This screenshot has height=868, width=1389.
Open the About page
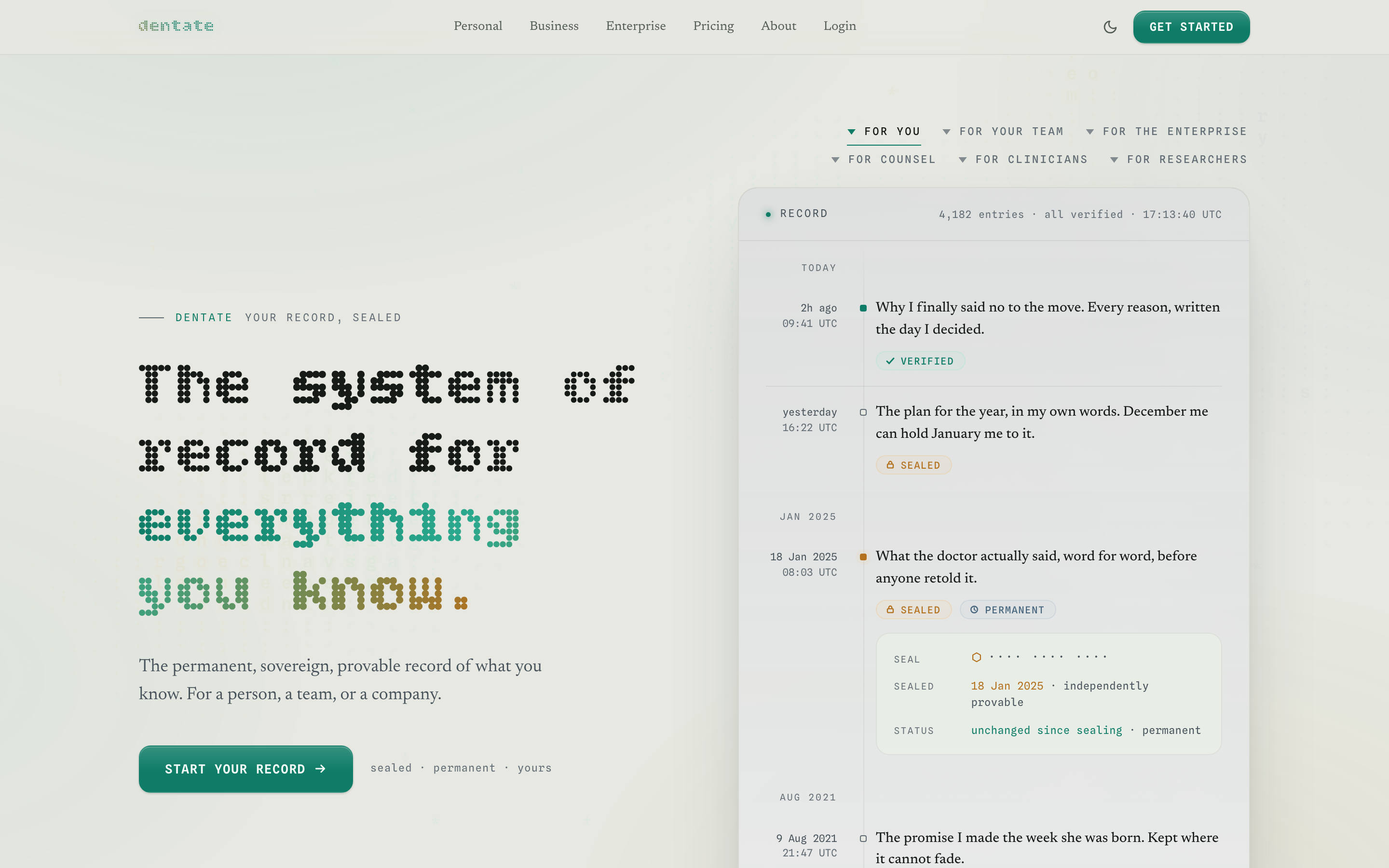[778, 26]
